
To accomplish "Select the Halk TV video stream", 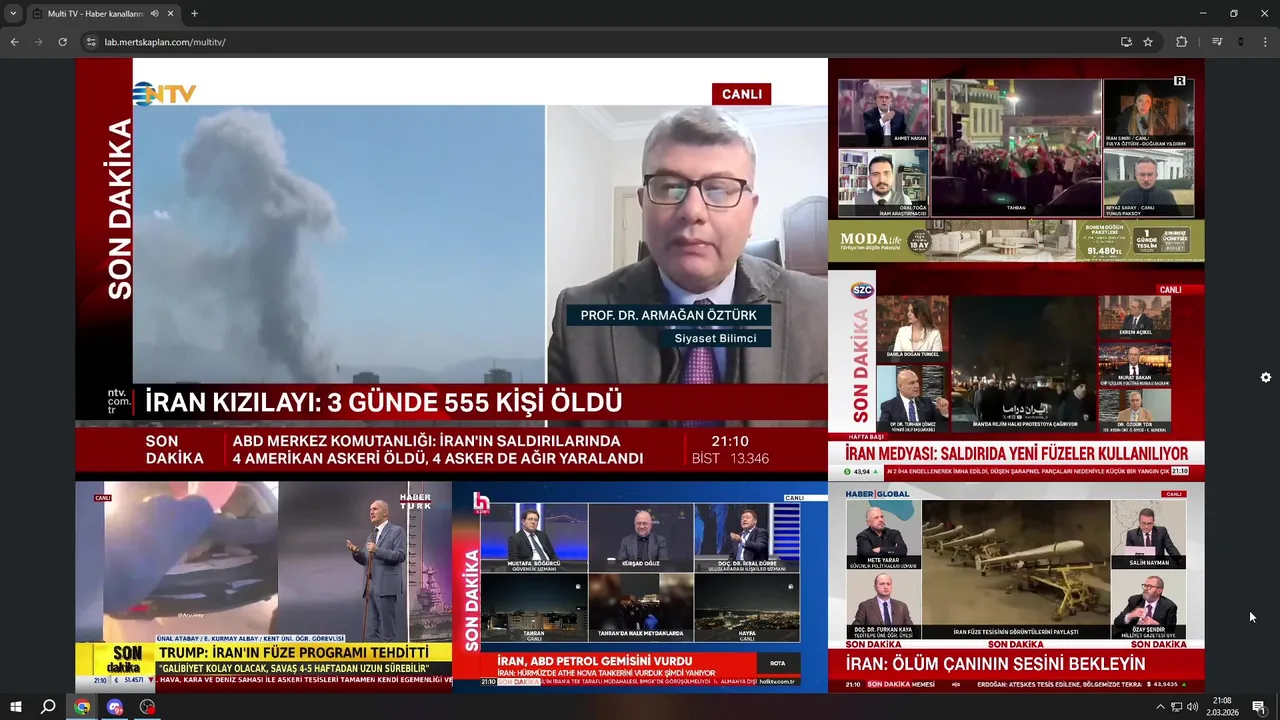I will pyautogui.click(x=640, y=587).
